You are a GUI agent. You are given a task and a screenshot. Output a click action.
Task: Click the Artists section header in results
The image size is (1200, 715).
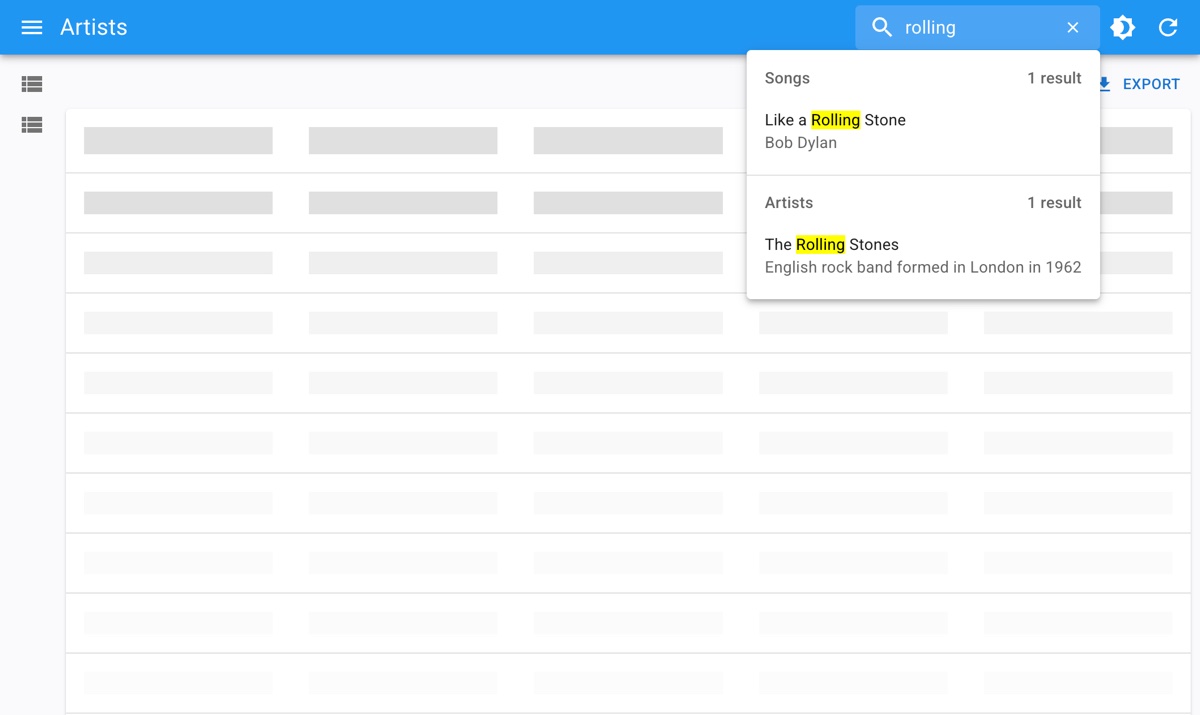tap(789, 202)
